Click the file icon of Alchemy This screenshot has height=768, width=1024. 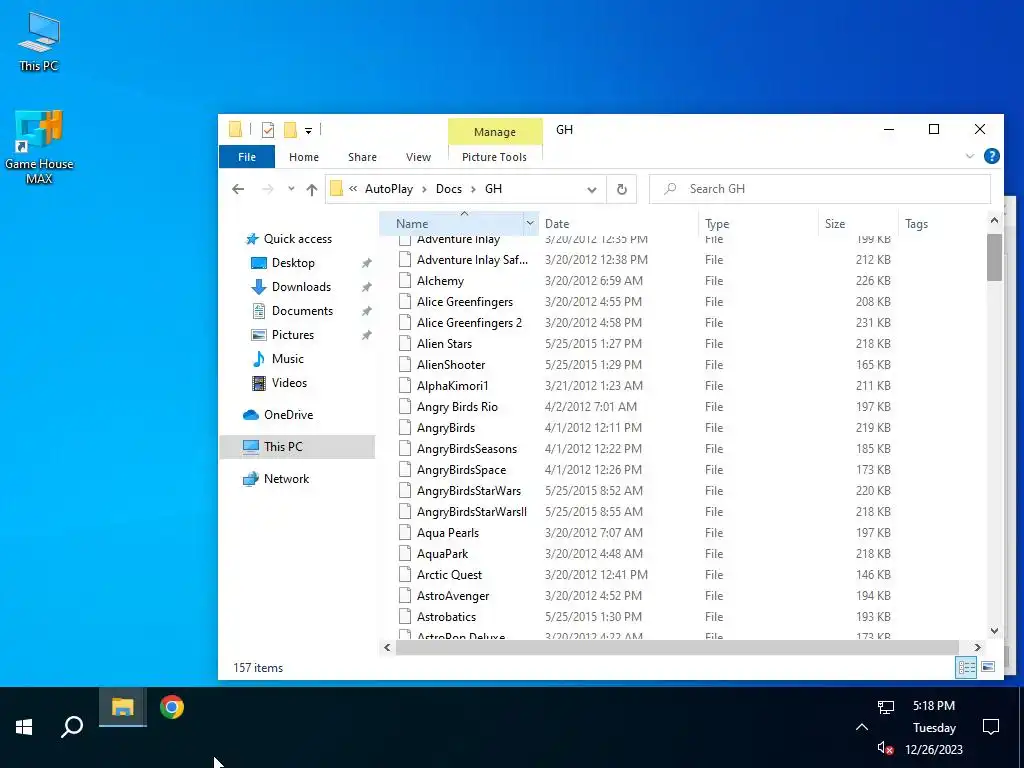pyautogui.click(x=405, y=281)
